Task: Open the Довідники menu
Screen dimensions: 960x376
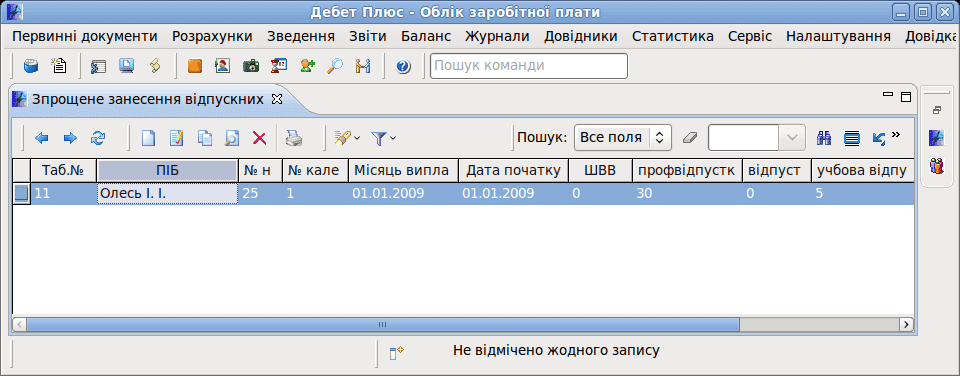Action: pos(580,36)
